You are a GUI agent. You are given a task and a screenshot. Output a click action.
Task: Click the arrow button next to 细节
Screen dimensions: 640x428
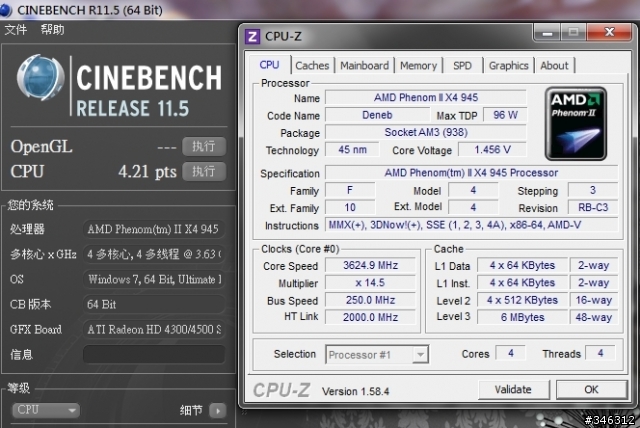218,410
